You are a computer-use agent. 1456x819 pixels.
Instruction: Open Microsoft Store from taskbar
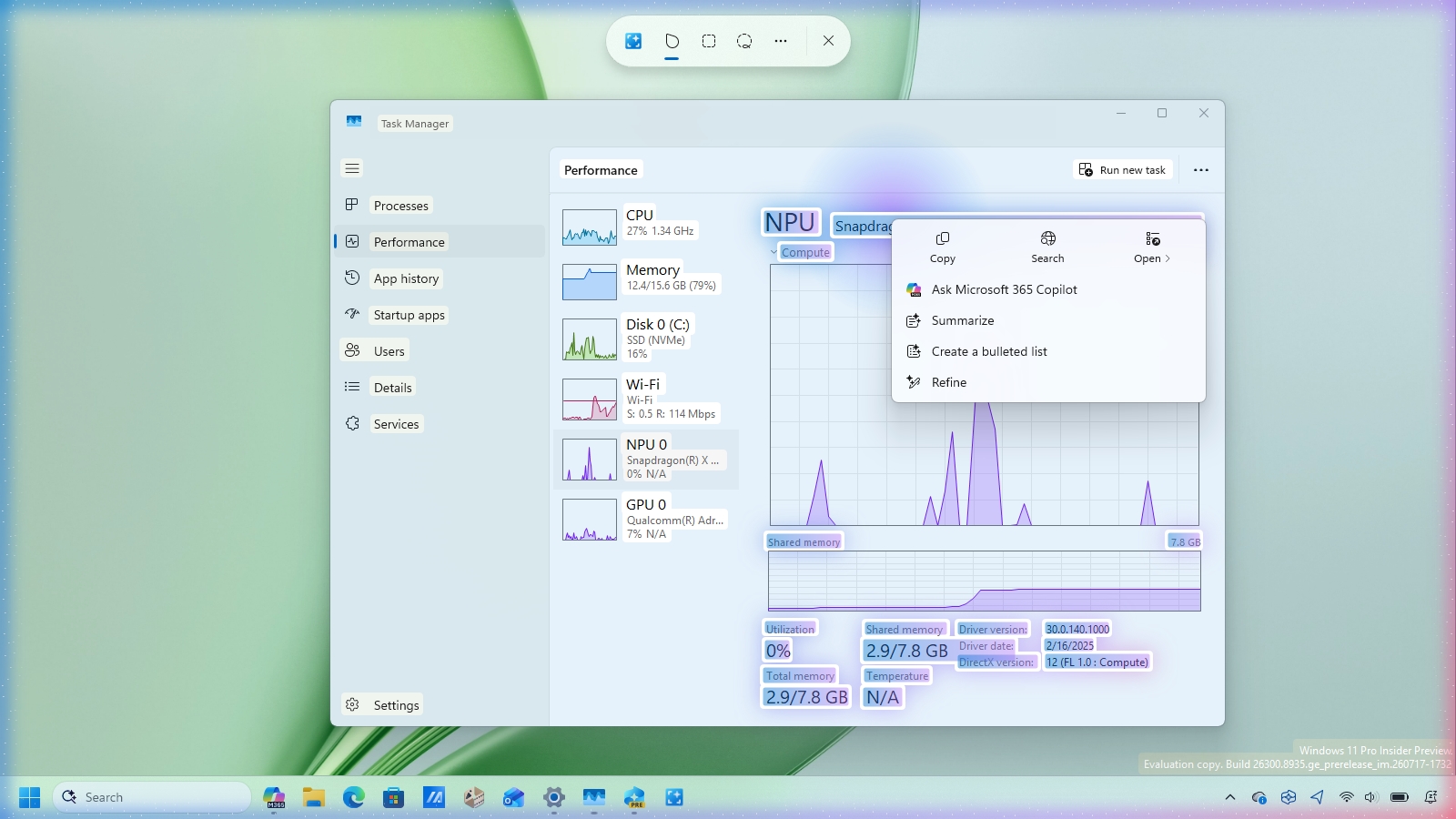394,797
